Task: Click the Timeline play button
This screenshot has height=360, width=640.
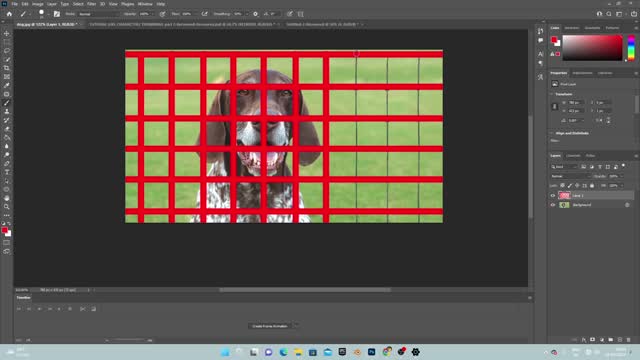Action: [39, 309]
